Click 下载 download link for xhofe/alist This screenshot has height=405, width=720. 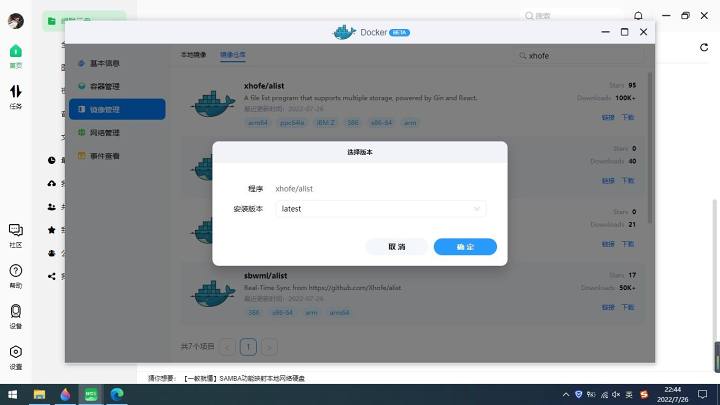point(628,117)
